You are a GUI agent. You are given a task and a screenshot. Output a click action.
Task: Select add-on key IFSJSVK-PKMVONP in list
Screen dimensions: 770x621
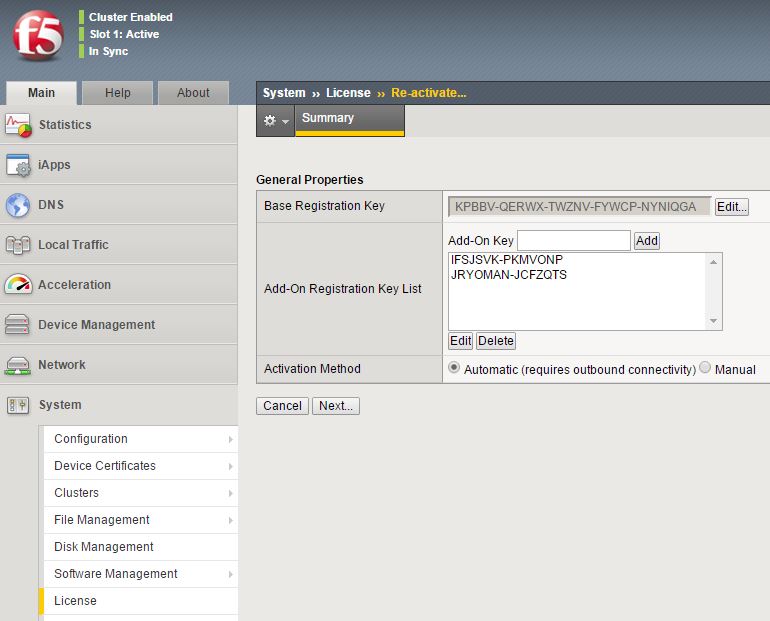pyautogui.click(x=507, y=261)
